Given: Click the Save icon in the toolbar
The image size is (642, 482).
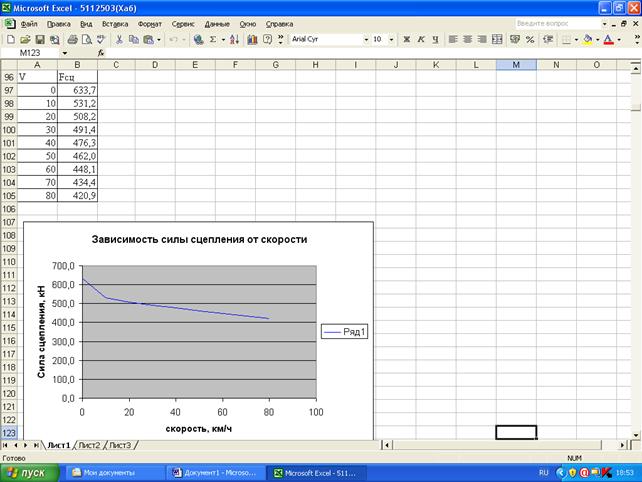Looking at the screenshot, I should pos(39,40).
